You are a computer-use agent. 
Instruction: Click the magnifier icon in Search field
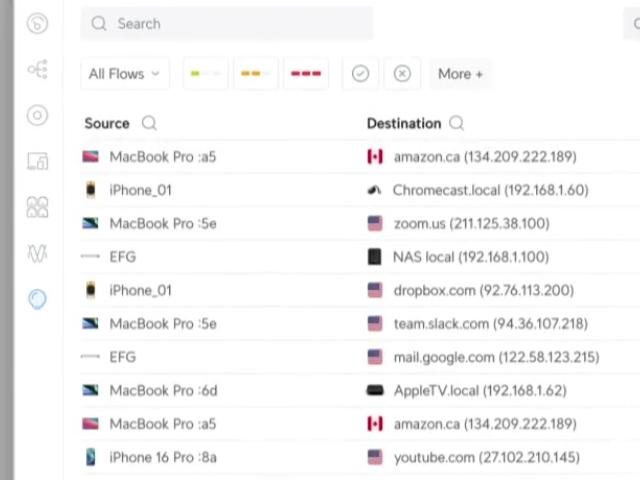99,24
